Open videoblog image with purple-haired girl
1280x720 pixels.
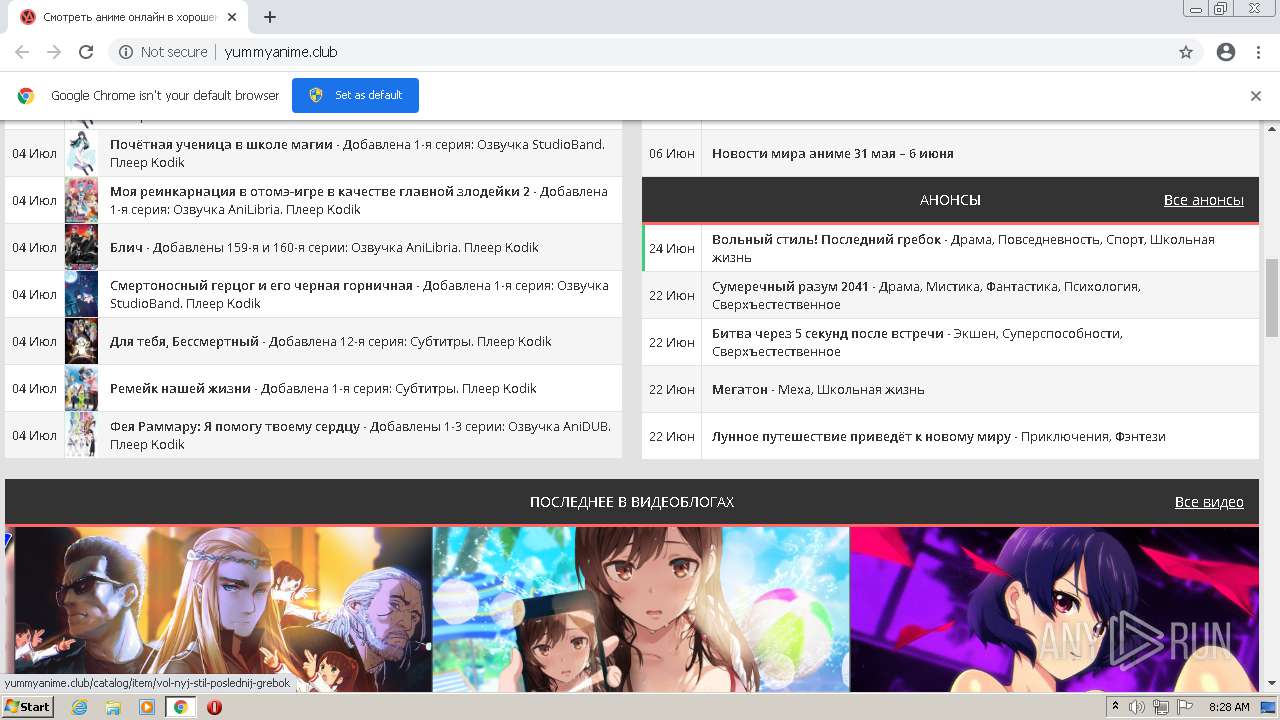pos(1054,609)
